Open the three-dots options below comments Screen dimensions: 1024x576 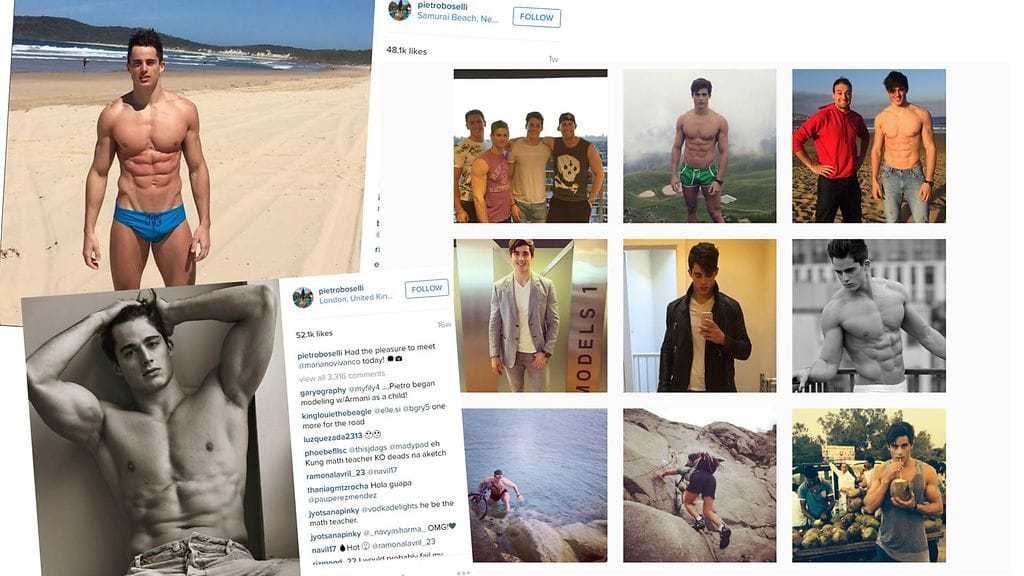(463, 573)
